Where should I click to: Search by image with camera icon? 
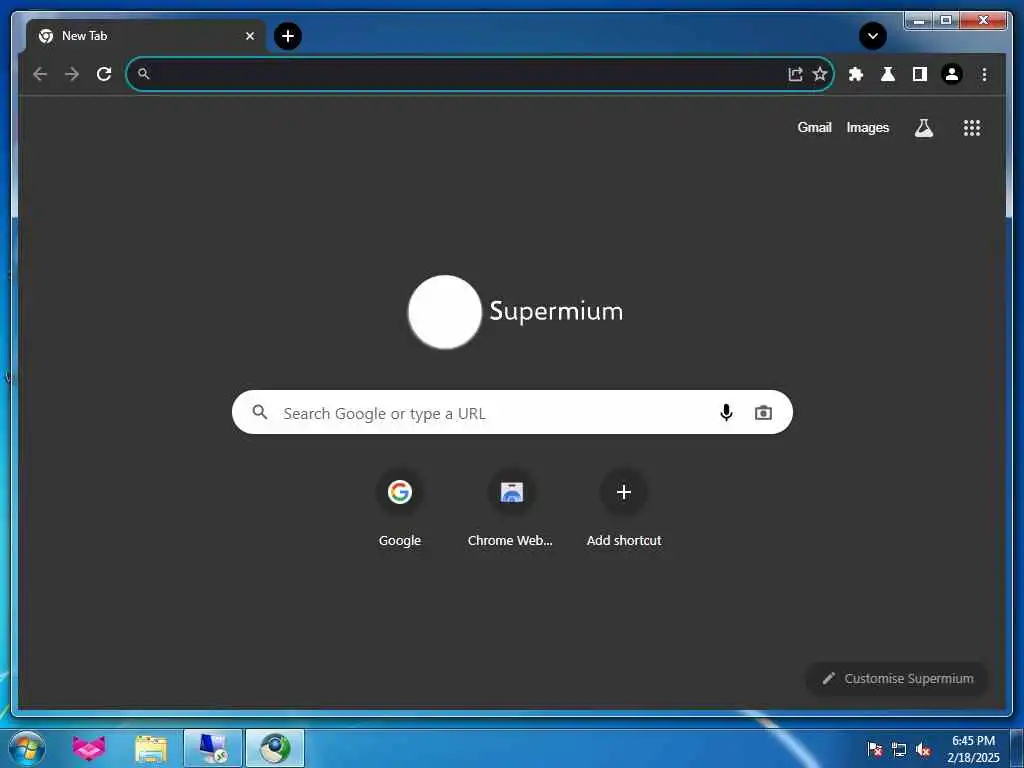pyautogui.click(x=763, y=413)
